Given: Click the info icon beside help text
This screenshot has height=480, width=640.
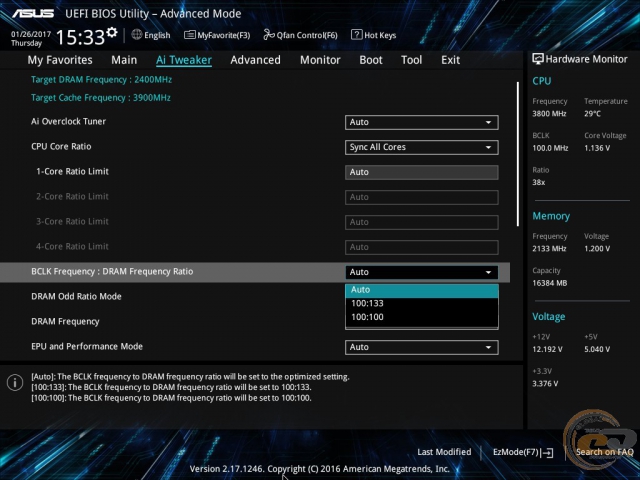Looking at the screenshot, I should click(15, 382).
